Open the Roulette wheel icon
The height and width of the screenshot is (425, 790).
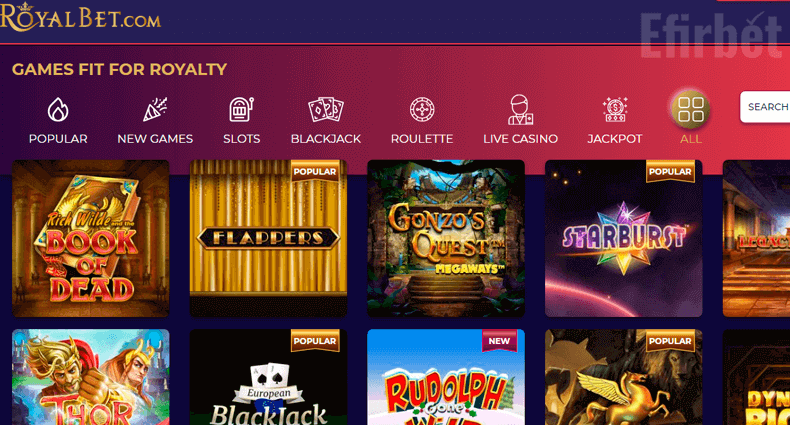[x=422, y=109]
